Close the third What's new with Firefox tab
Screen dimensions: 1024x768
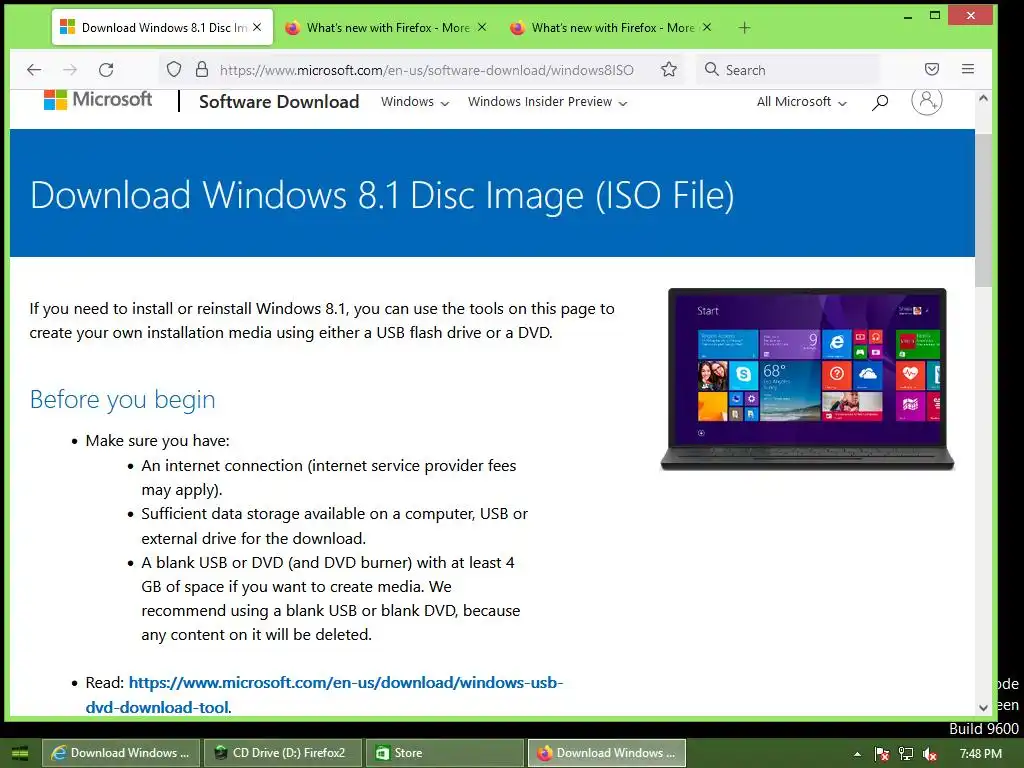click(x=707, y=27)
